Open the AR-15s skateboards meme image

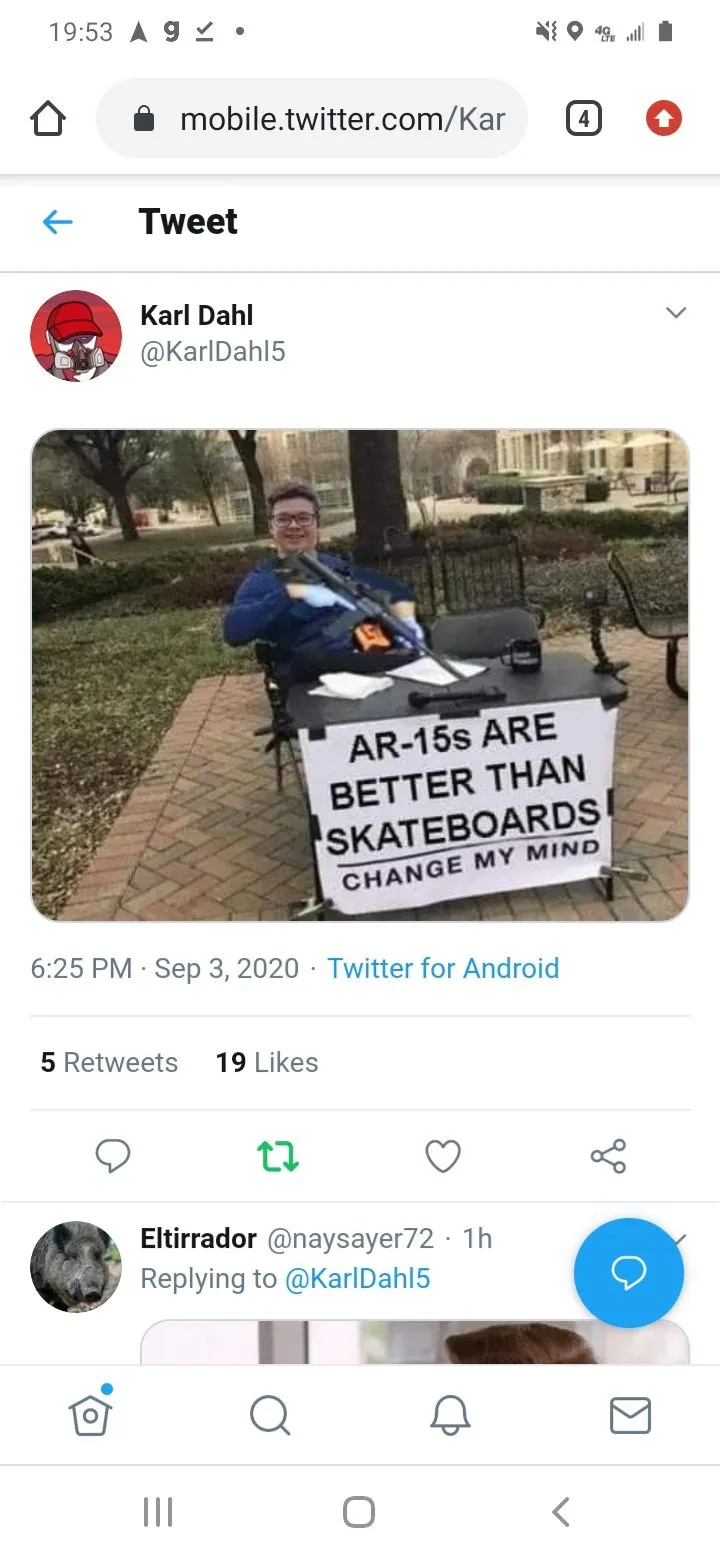[x=360, y=675]
